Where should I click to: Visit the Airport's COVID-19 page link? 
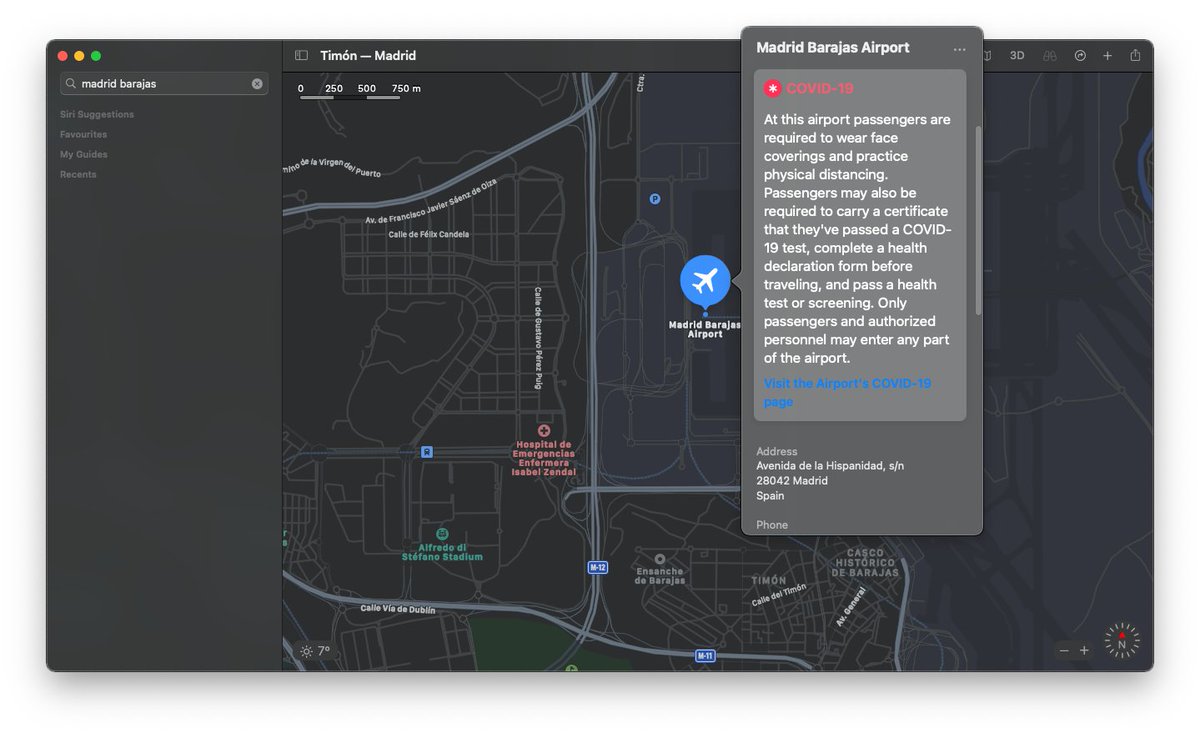[848, 393]
